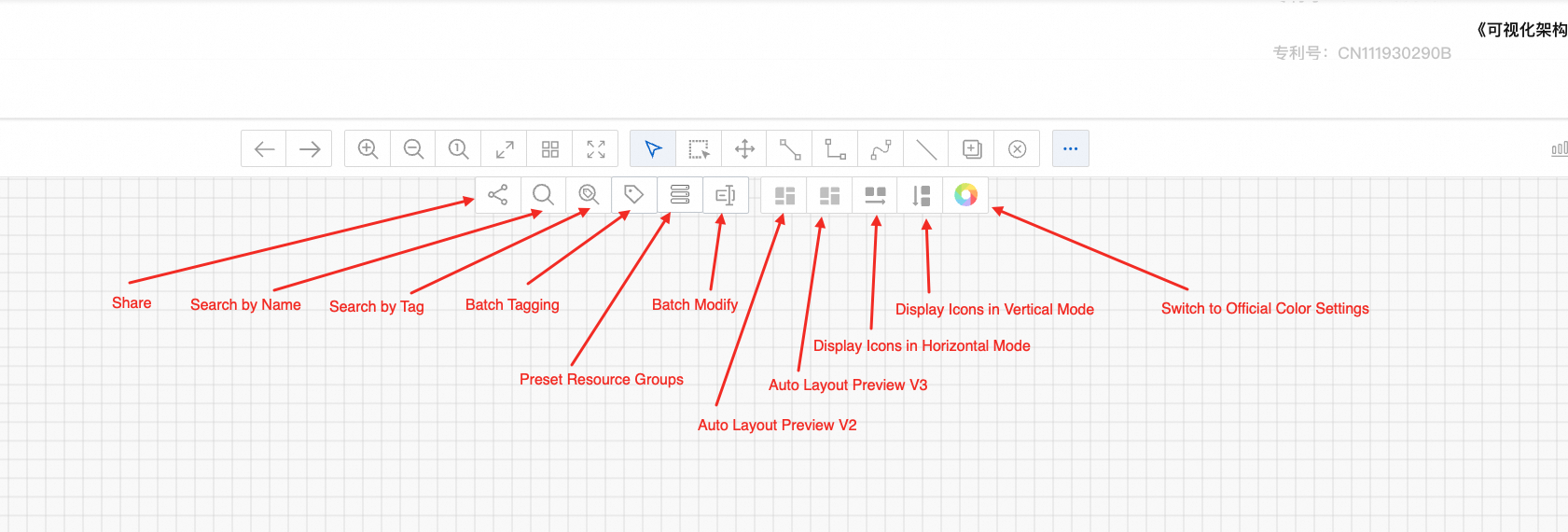Open Search by Tag icon
This screenshot has width=1568, height=532.
point(589,194)
